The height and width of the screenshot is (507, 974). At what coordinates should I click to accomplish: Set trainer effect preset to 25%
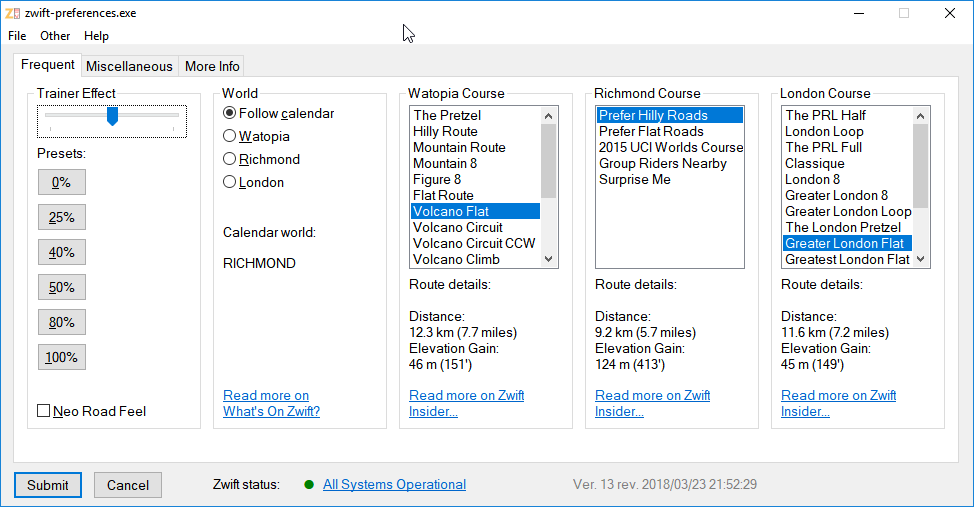[61, 217]
